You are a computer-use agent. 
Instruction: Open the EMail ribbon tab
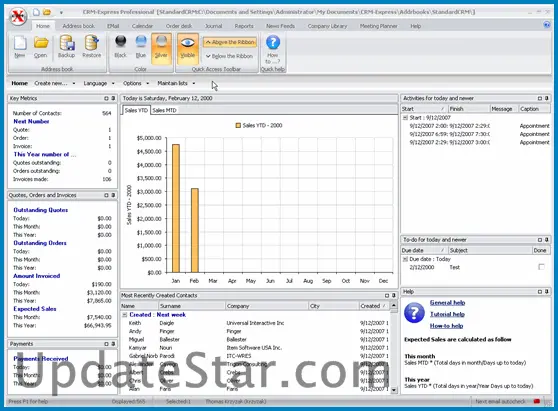(113, 26)
